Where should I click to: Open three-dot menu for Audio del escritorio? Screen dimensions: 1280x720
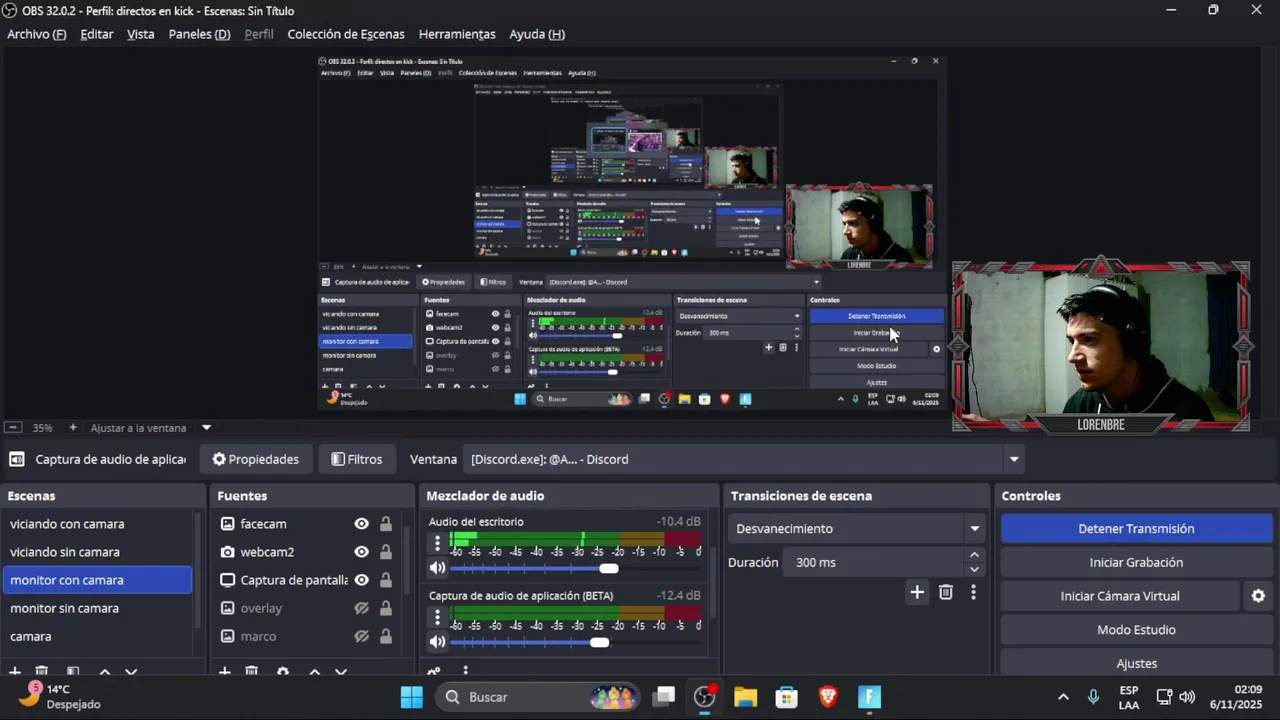pyautogui.click(x=437, y=544)
